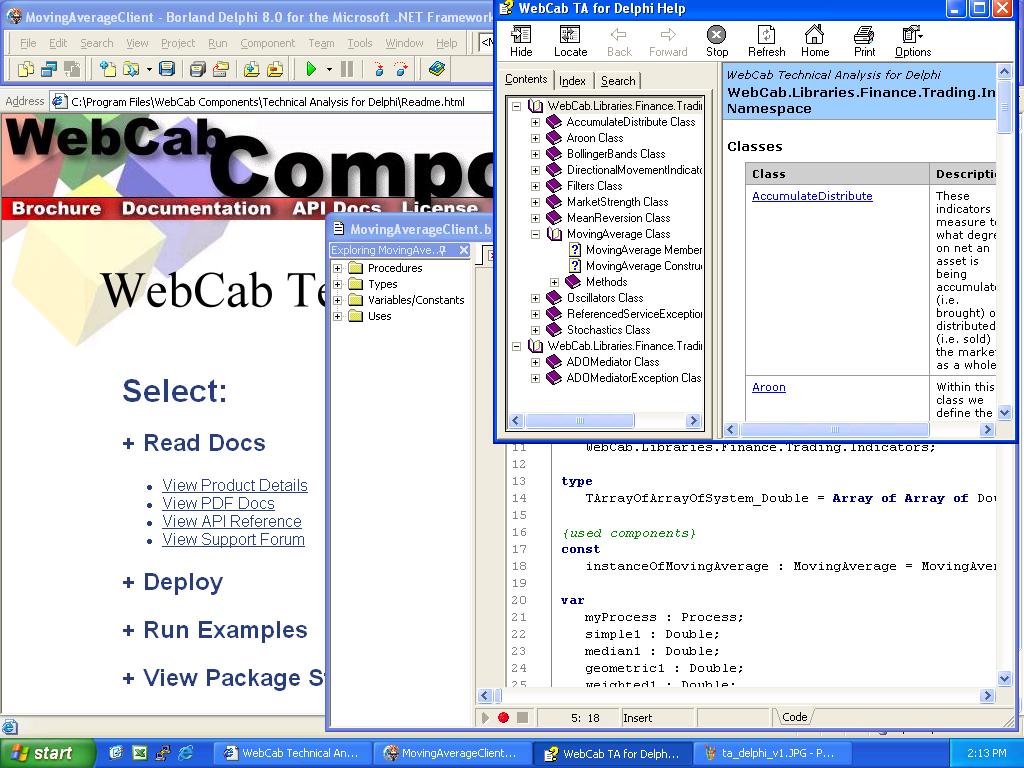Toggle the pin on Exploring MovingAve panel
Screen dimensions: 1024x768
443,250
